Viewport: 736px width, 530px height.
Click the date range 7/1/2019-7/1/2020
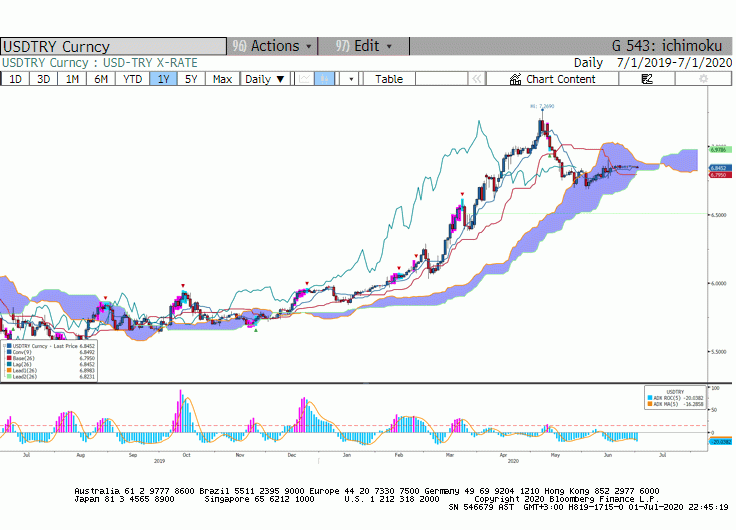pyautogui.click(x=675, y=63)
